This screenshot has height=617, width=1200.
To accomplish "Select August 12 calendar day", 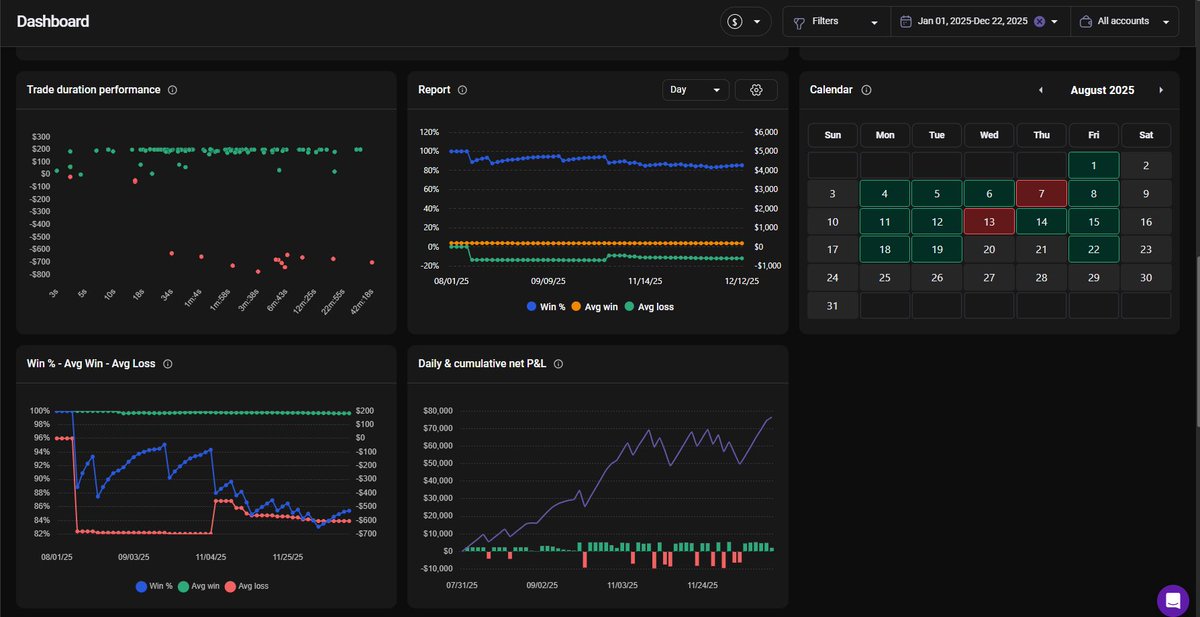I will pos(937,222).
